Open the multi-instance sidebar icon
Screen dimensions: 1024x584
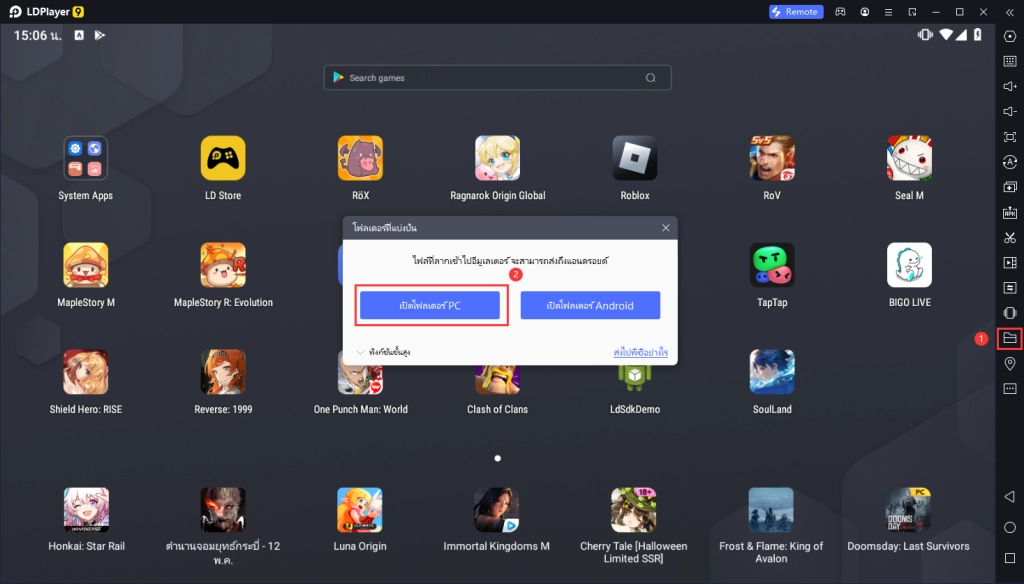1009,187
